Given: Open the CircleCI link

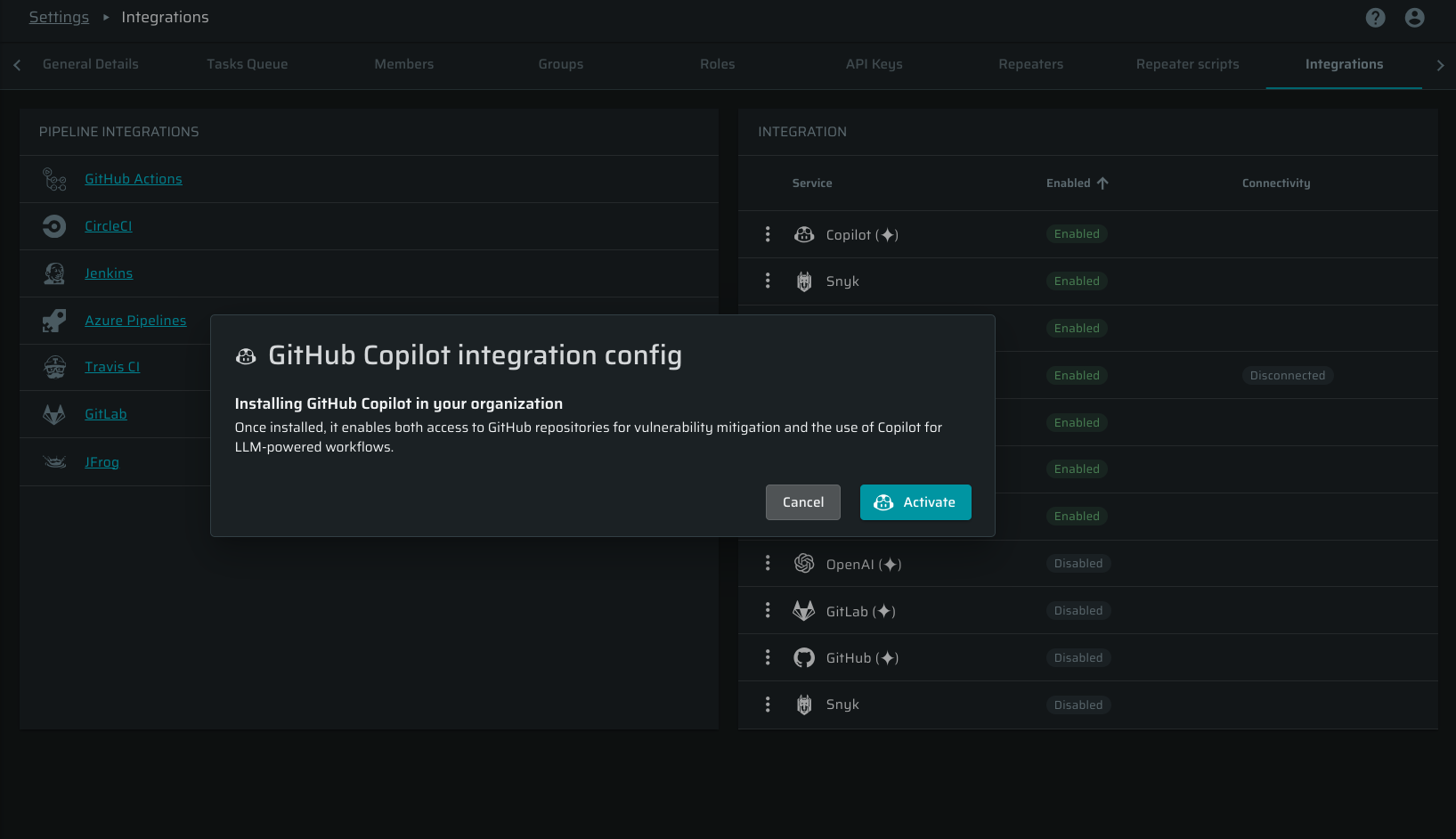Looking at the screenshot, I should 109,226.
